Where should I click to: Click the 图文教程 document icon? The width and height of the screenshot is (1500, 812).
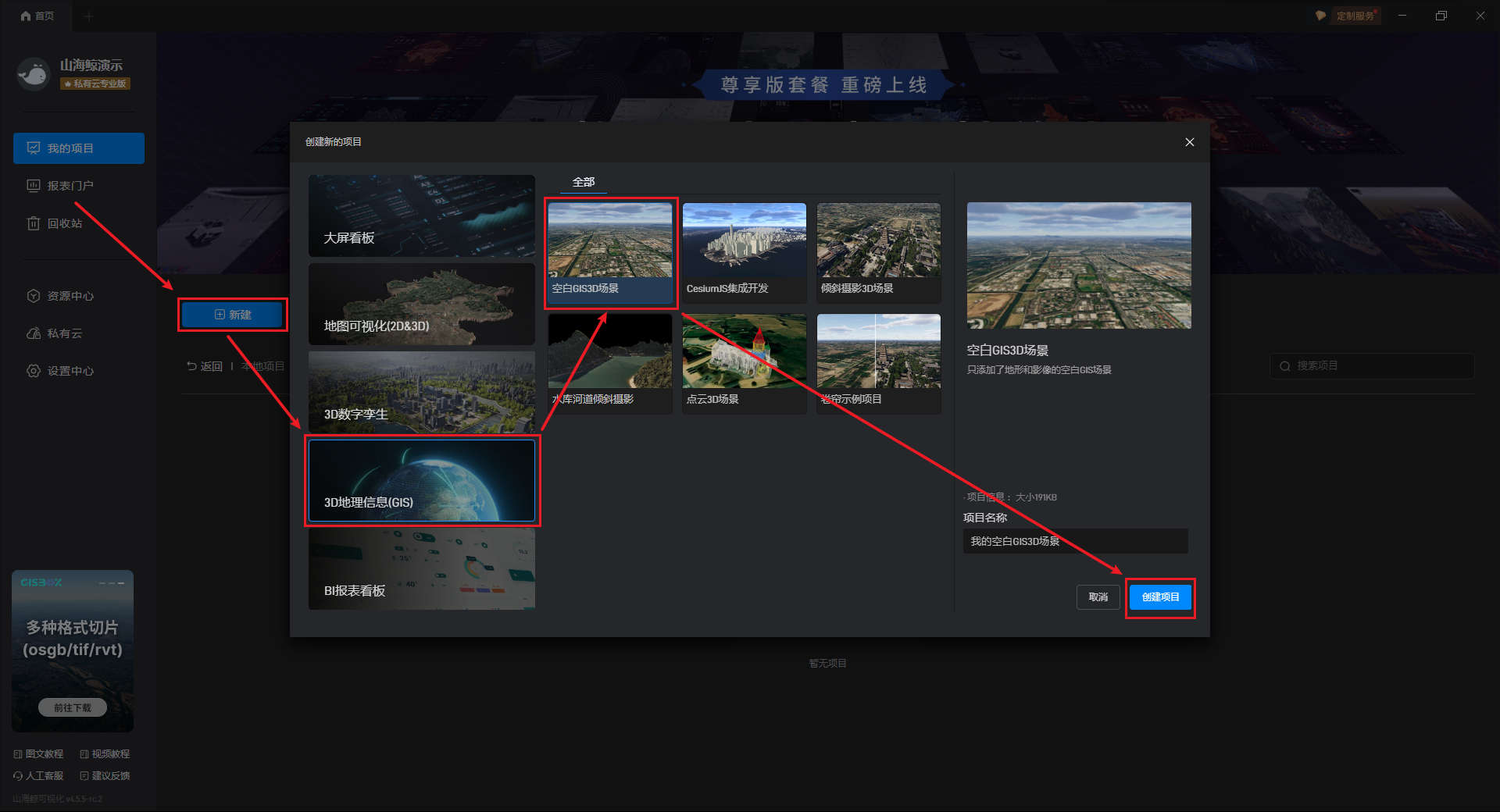coord(18,754)
